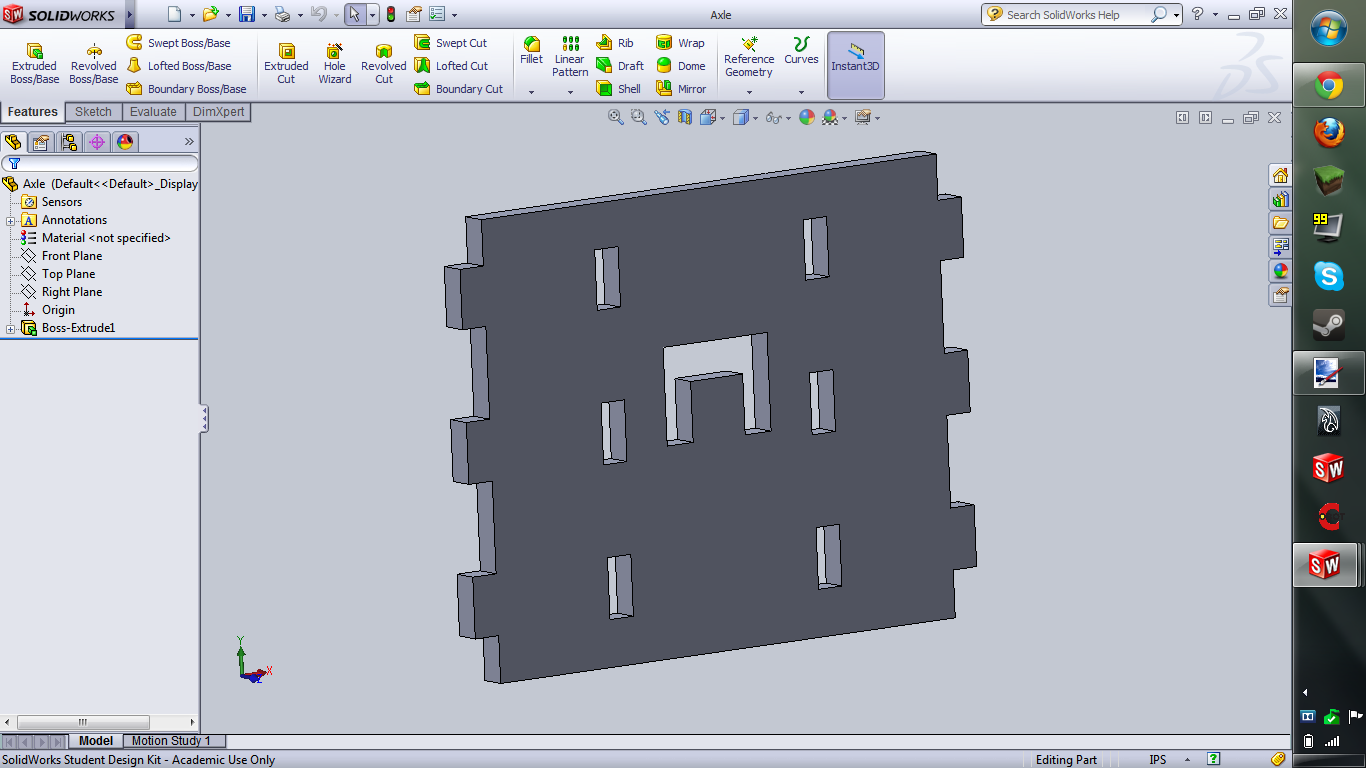1366x768 pixels.
Task: Switch to the Features tab
Action: point(33,112)
